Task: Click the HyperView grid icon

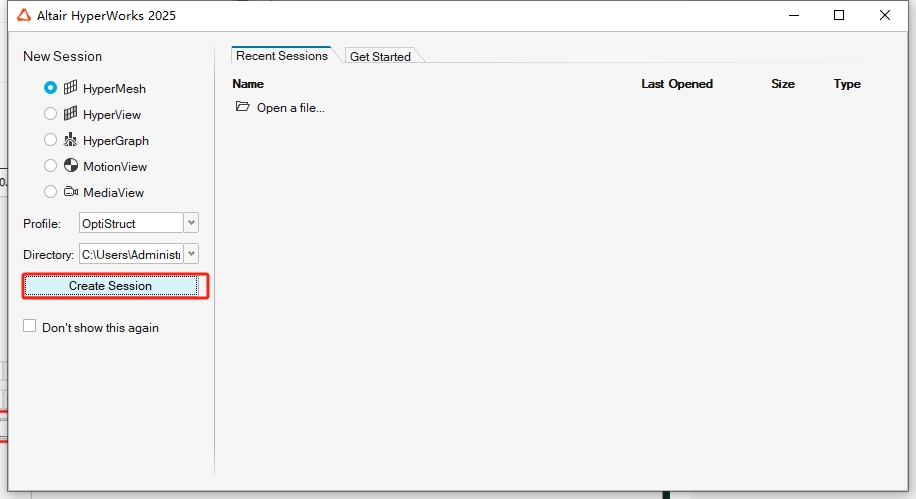Action: pyautogui.click(x=70, y=113)
